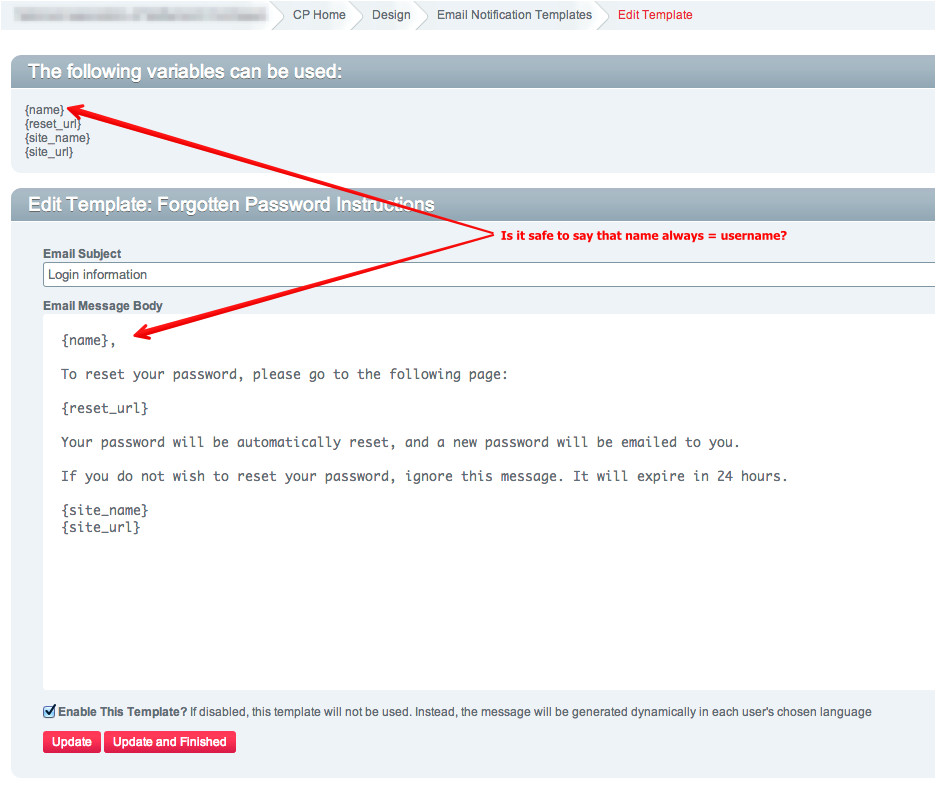Select the {site_url} variable in the list

tap(49, 152)
